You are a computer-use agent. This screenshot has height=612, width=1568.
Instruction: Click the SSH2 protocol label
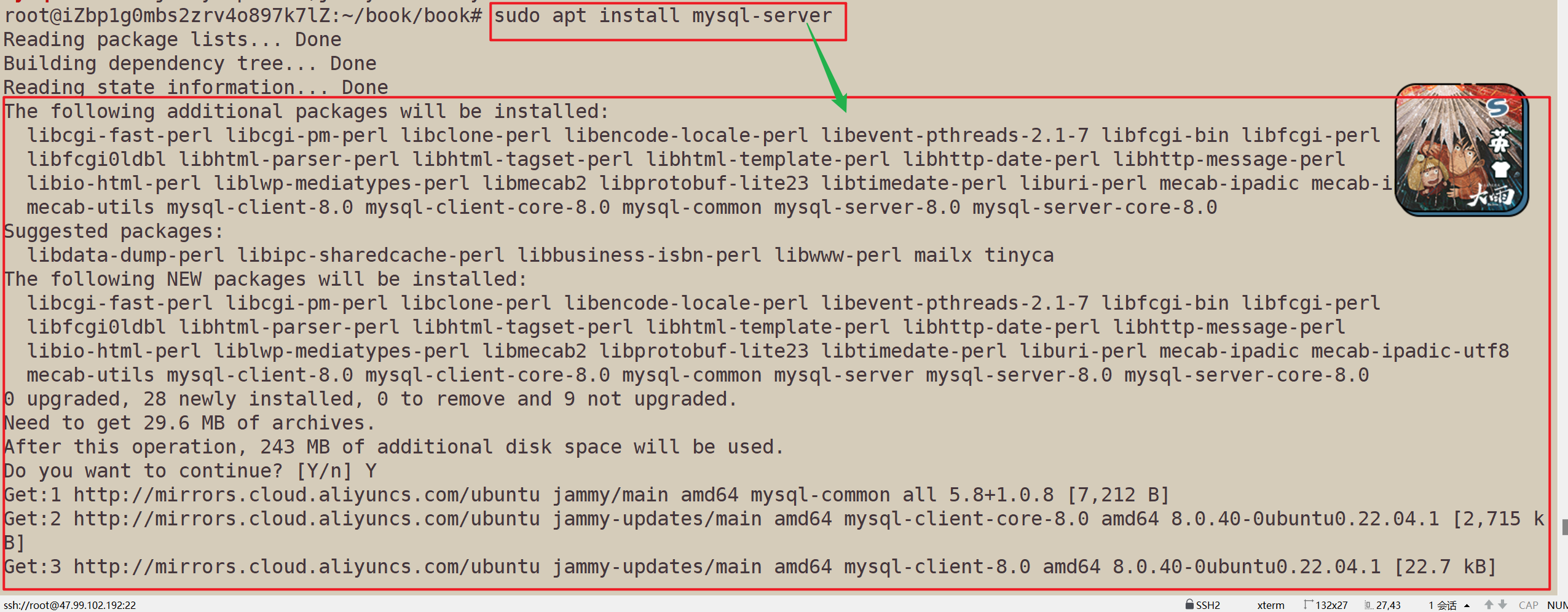coord(1208,605)
